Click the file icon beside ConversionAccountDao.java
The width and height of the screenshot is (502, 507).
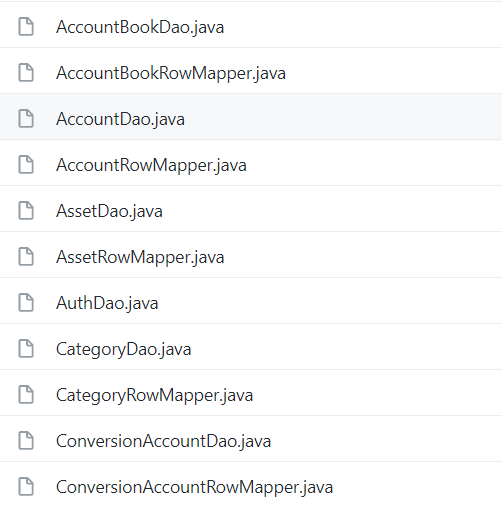pos(26,441)
